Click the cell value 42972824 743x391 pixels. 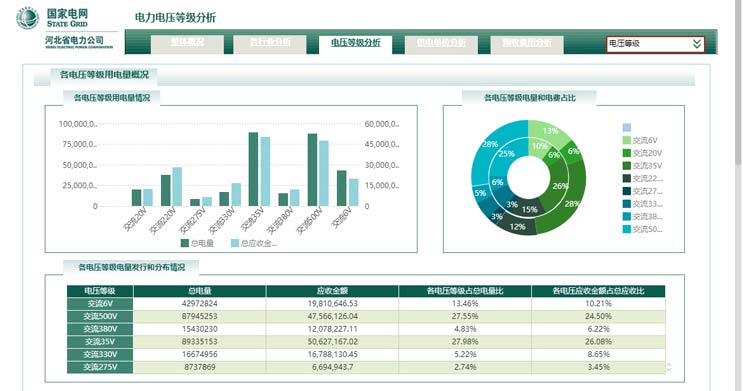(x=199, y=304)
